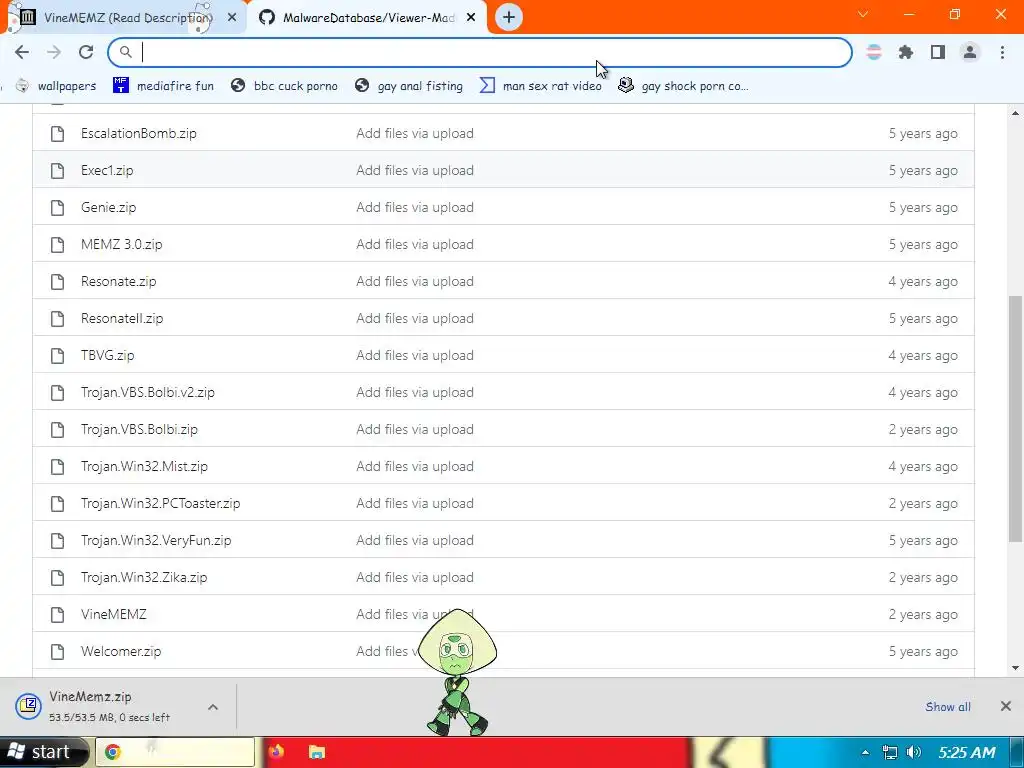The width and height of the screenshot is (1024, 768).
Task: Open the TBVG.zip file link
Action: (x=107, y=355)
